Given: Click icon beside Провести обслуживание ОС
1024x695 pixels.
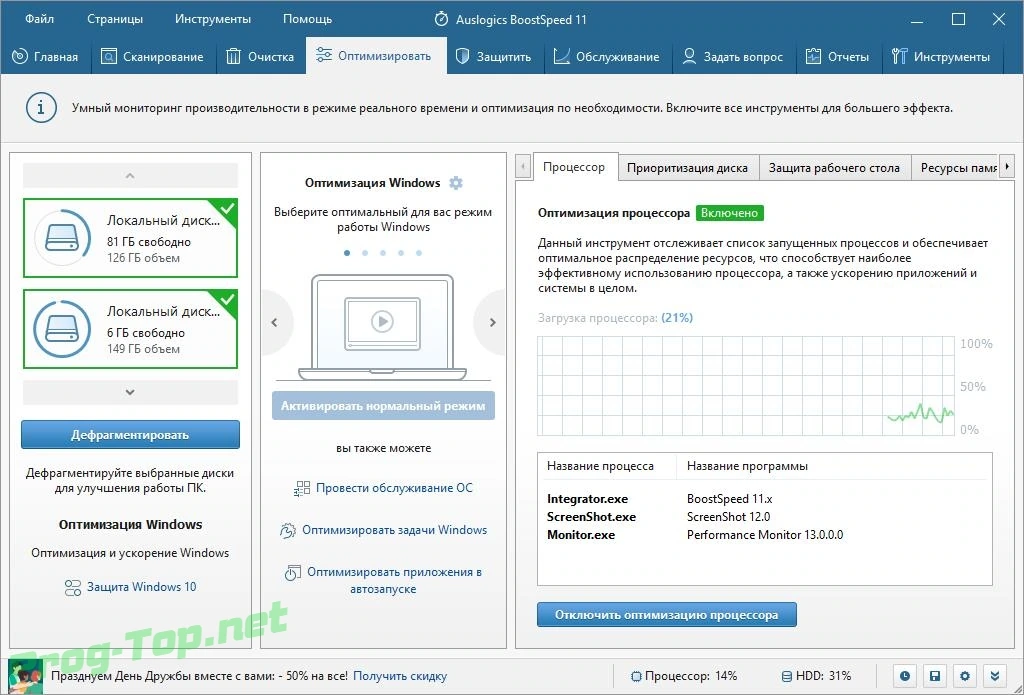Looking at the screenshot, I should [302, 489].
